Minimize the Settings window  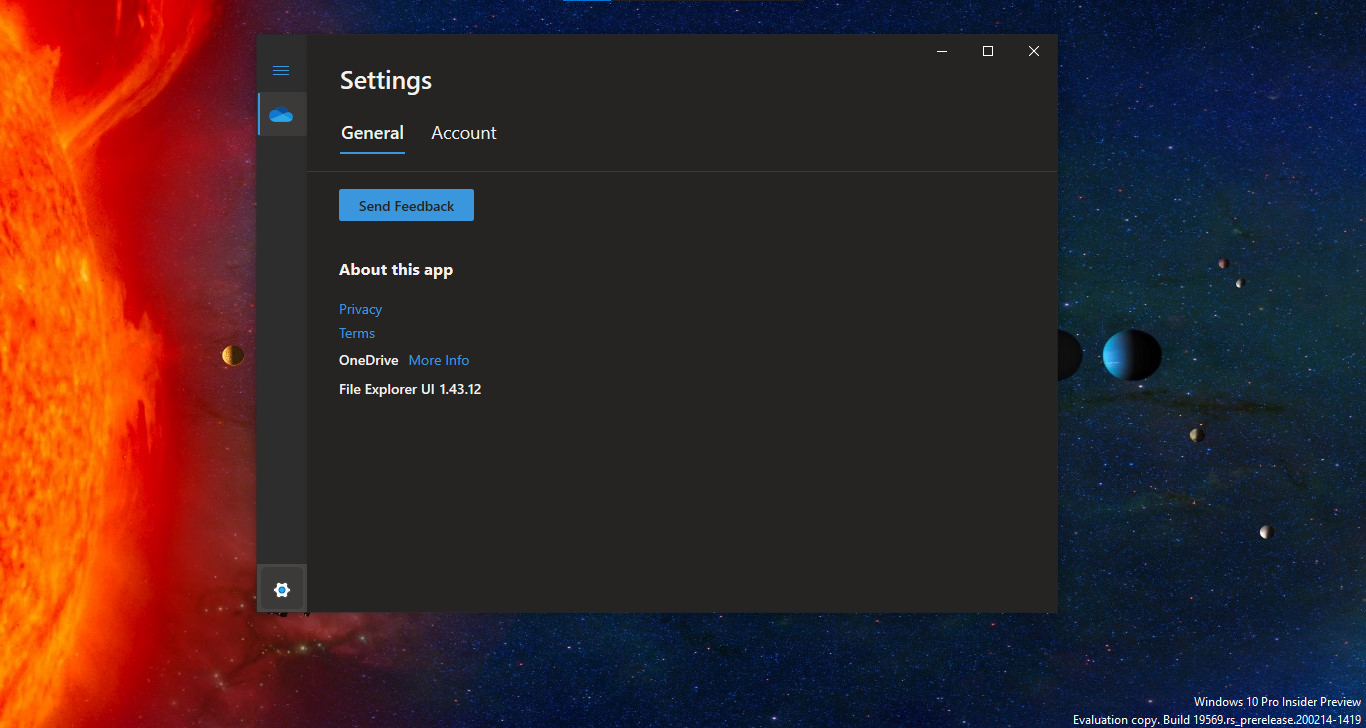[x=942, y=51]
